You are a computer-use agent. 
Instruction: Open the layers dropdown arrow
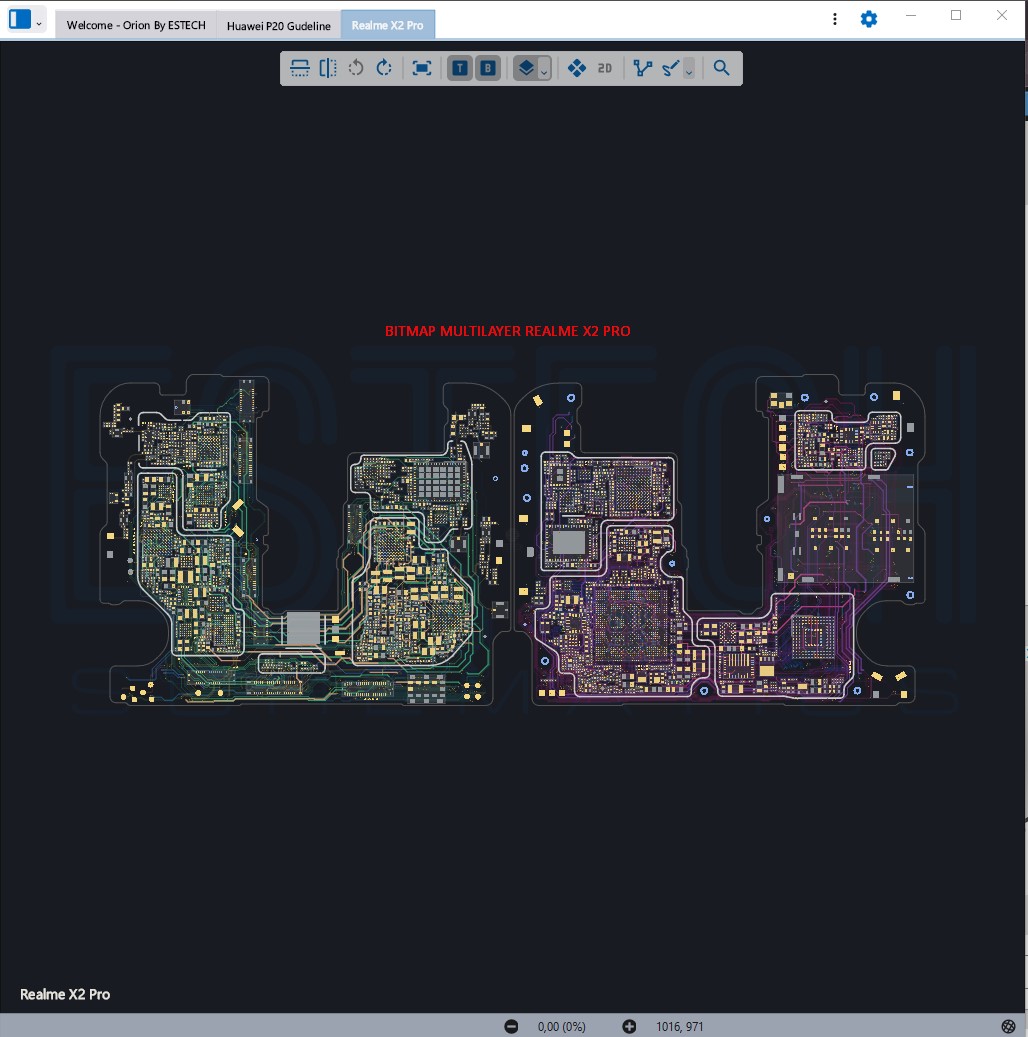[544, 69]
